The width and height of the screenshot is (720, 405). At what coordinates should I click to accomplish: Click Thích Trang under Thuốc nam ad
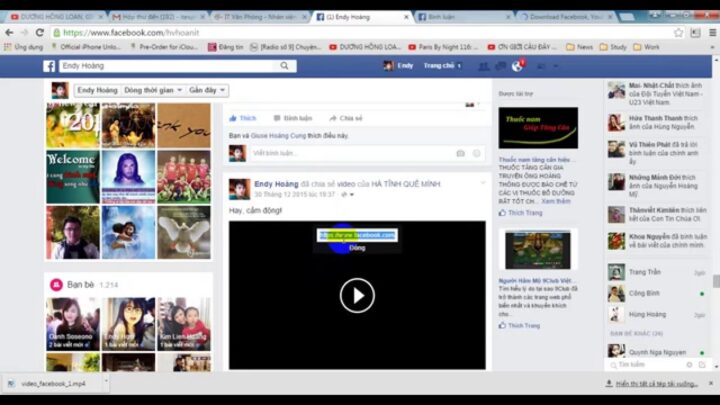[x=521, y=213]
